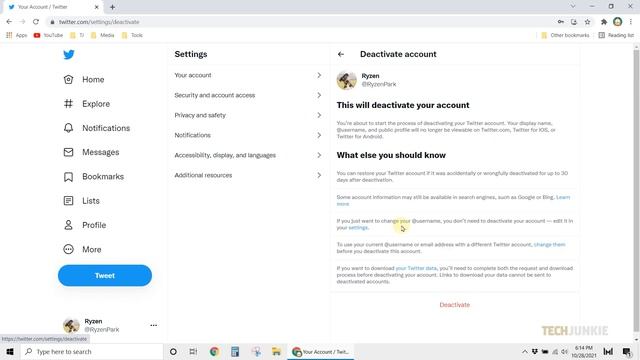This screenshot has width=640, height=360.
Task: Expand Your account settings
Action: point(248,75)
